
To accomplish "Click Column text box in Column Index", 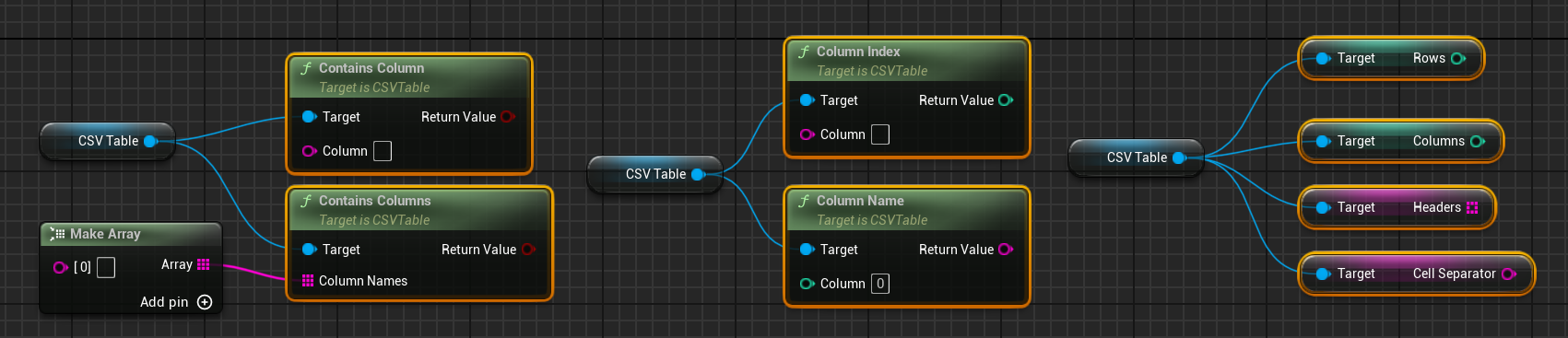I will [880, 134].
